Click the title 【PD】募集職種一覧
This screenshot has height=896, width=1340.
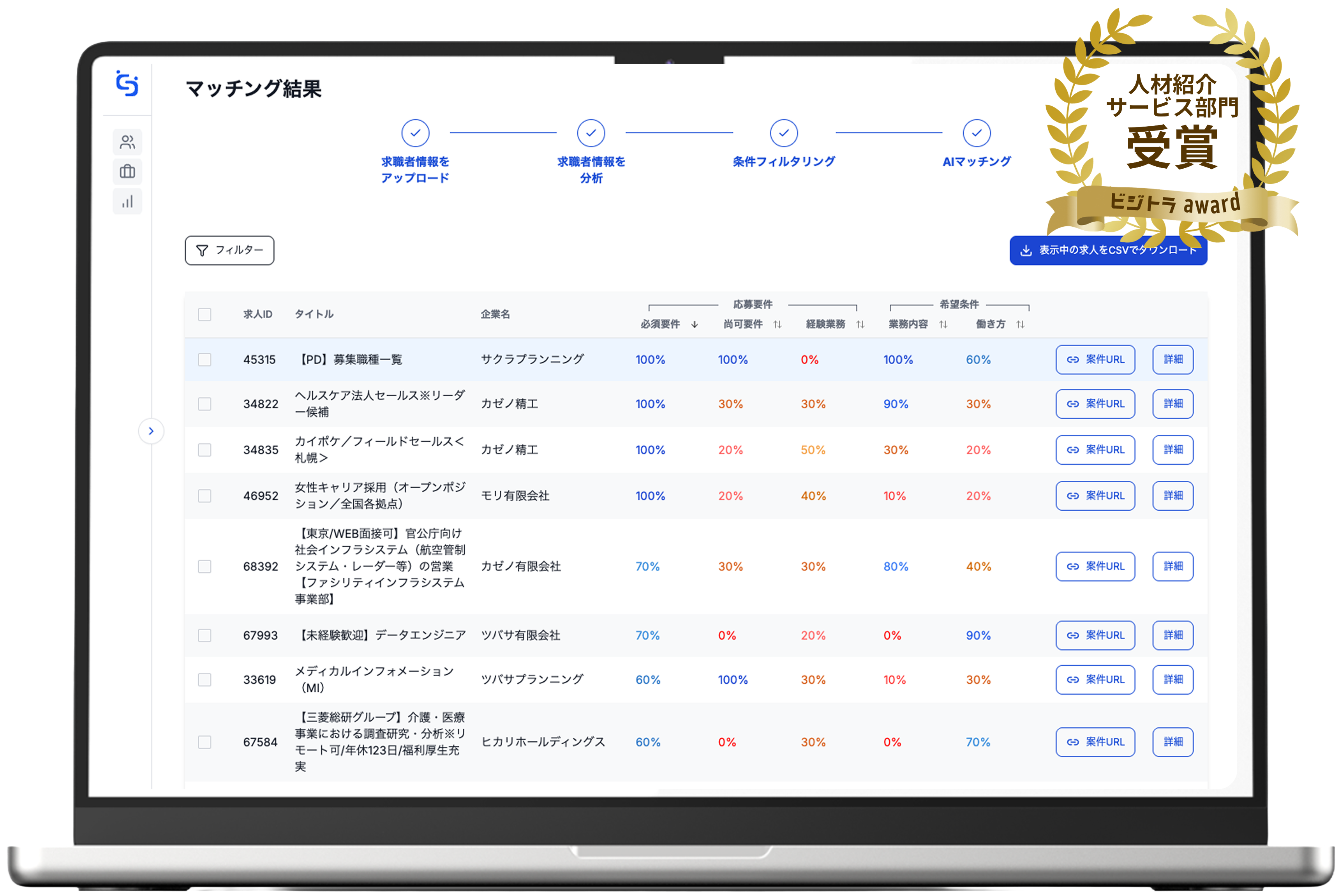pyautogui.click(x=349, y=360)
